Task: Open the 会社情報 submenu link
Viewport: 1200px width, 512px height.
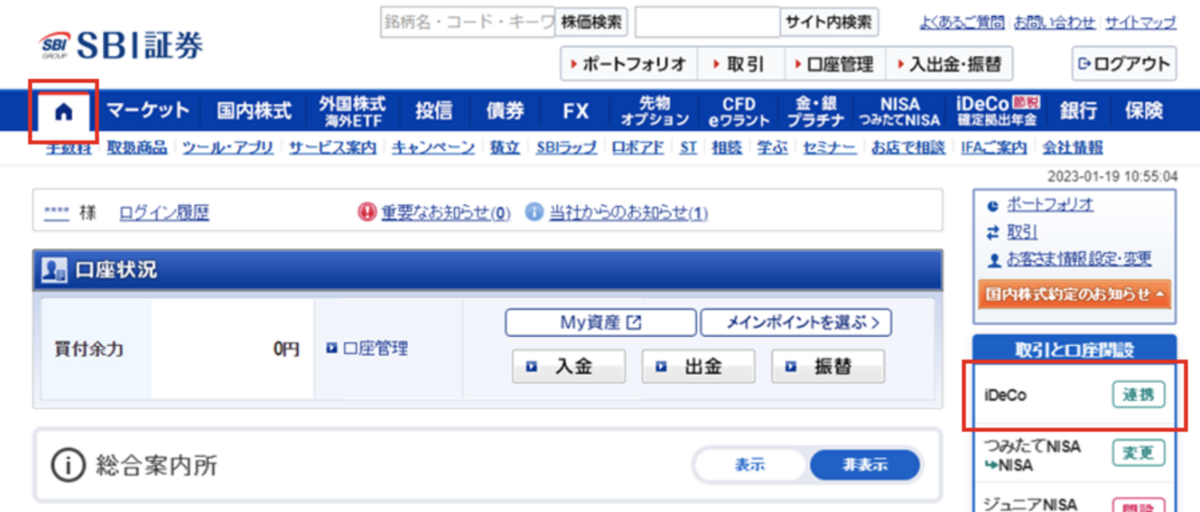Action: tap(1072, 147)
